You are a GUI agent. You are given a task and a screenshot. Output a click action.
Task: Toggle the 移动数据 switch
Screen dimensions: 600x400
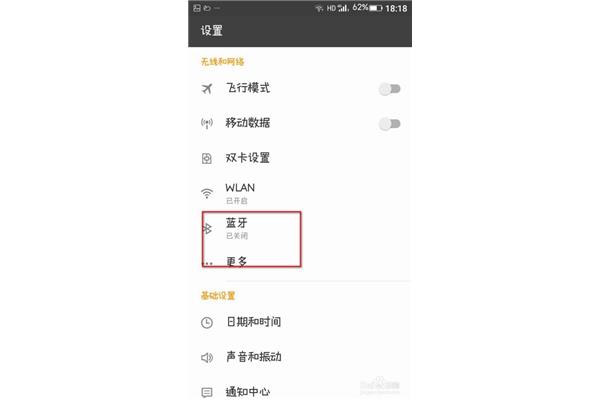pos(390,124)
